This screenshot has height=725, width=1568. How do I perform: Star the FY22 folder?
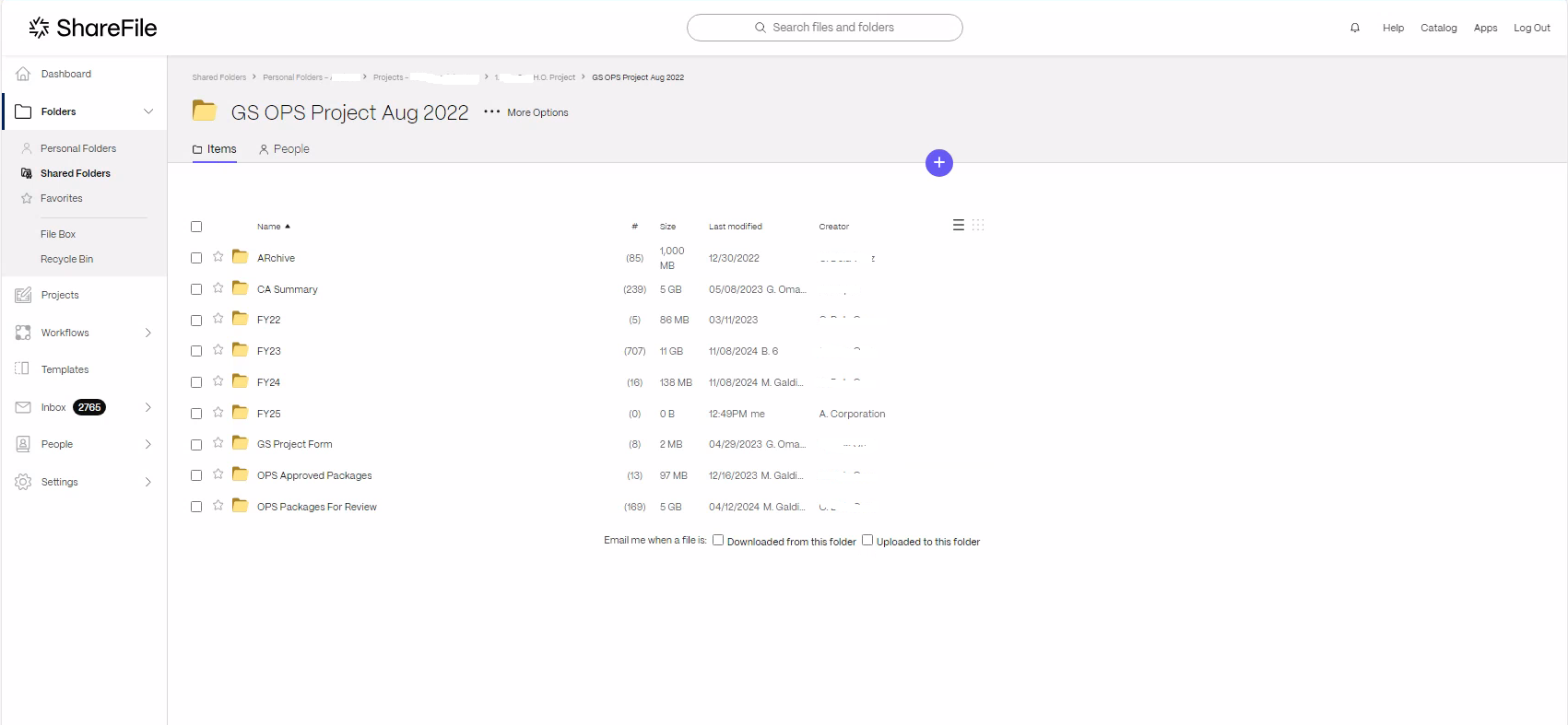(x=218, y=319)
